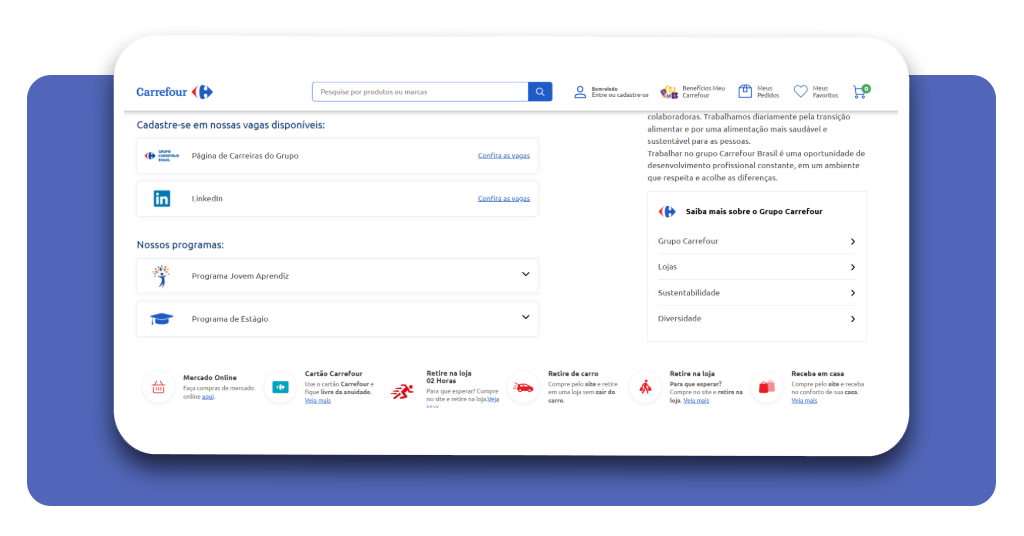The width and height of the screenshot is (1024, 536).
Task: Click the Mercado Online basket icon
Action: click(158, 388)
